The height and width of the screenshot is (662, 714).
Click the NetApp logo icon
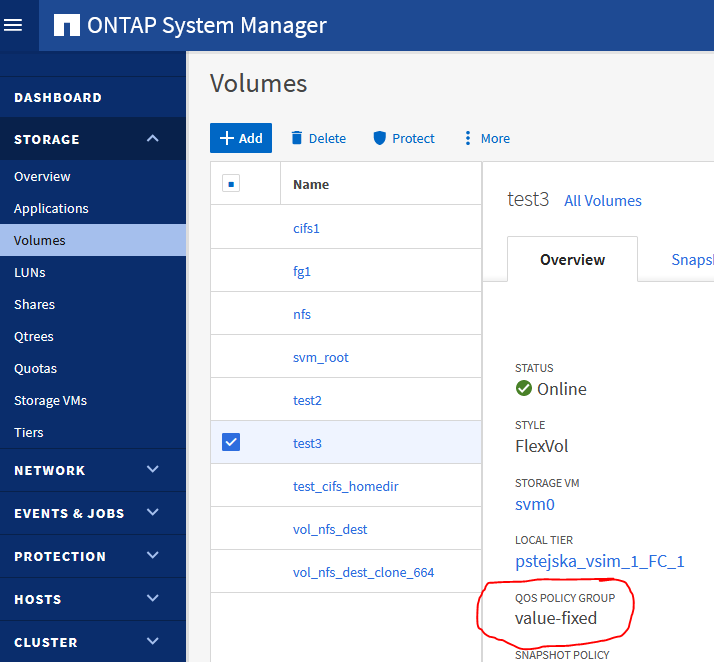[66, 25]
